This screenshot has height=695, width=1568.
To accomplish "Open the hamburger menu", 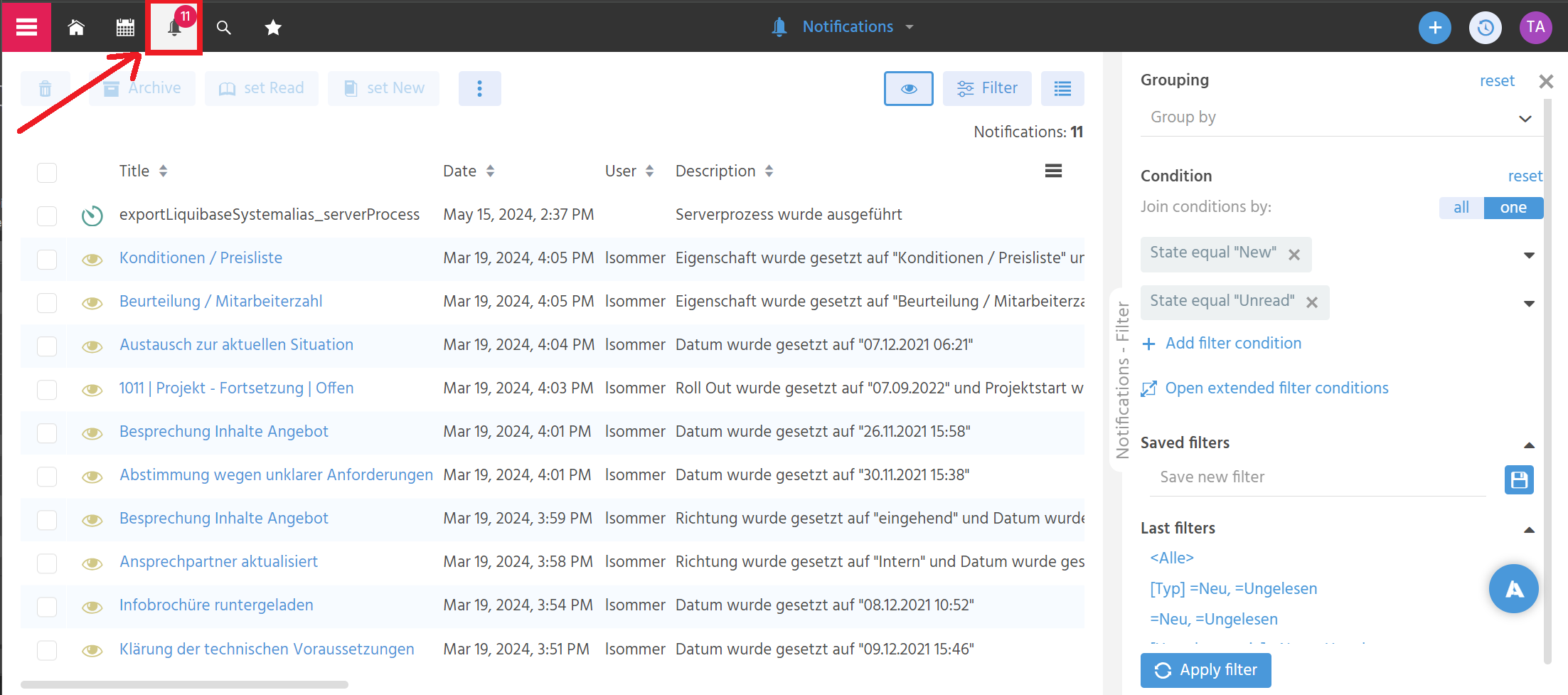I will click(26, 27).
